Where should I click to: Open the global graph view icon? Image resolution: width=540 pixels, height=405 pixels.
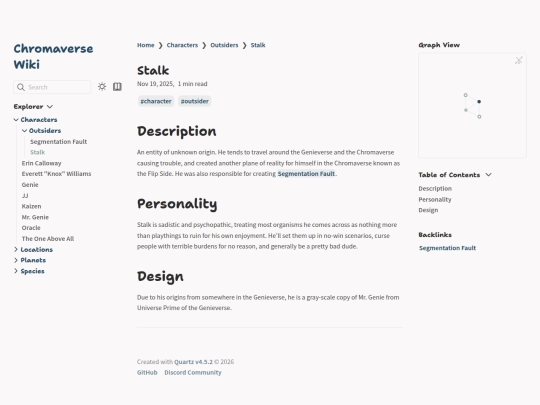coord(519,60)
